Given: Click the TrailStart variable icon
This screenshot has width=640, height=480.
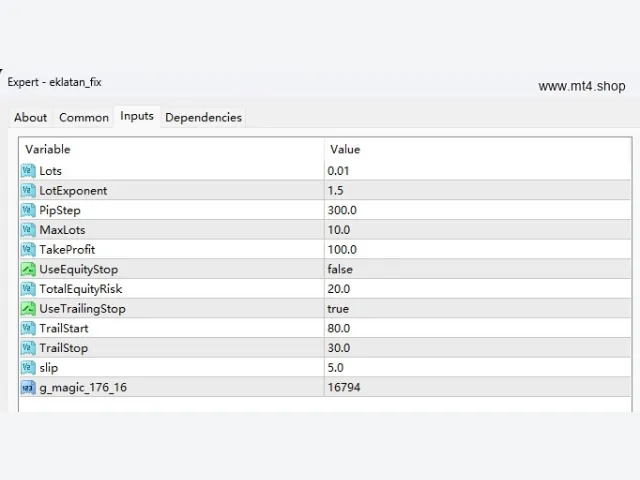Looking at the screenshot, I should click(28, 328).
